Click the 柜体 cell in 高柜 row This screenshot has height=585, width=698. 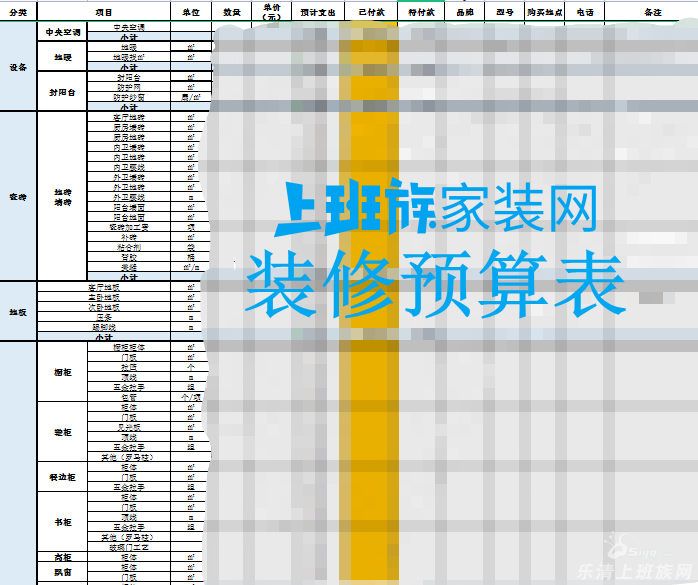click(129, 557)
